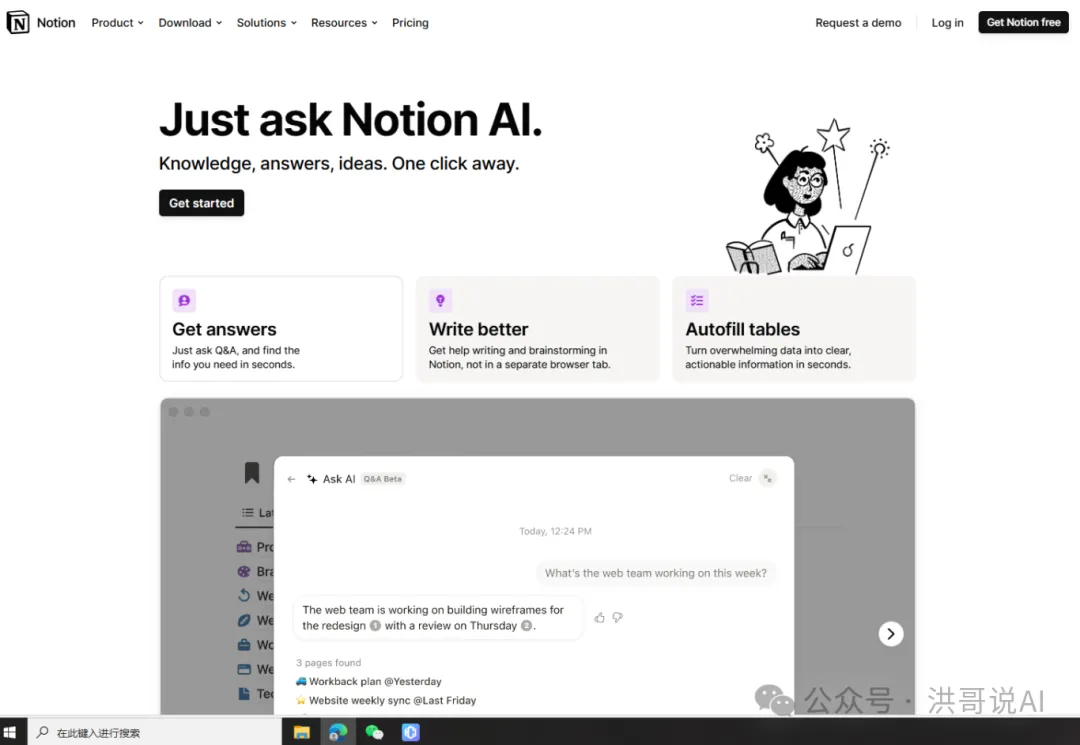Click the Get started button
Viewport: 1080px width, 745px height.
point(201,203)
